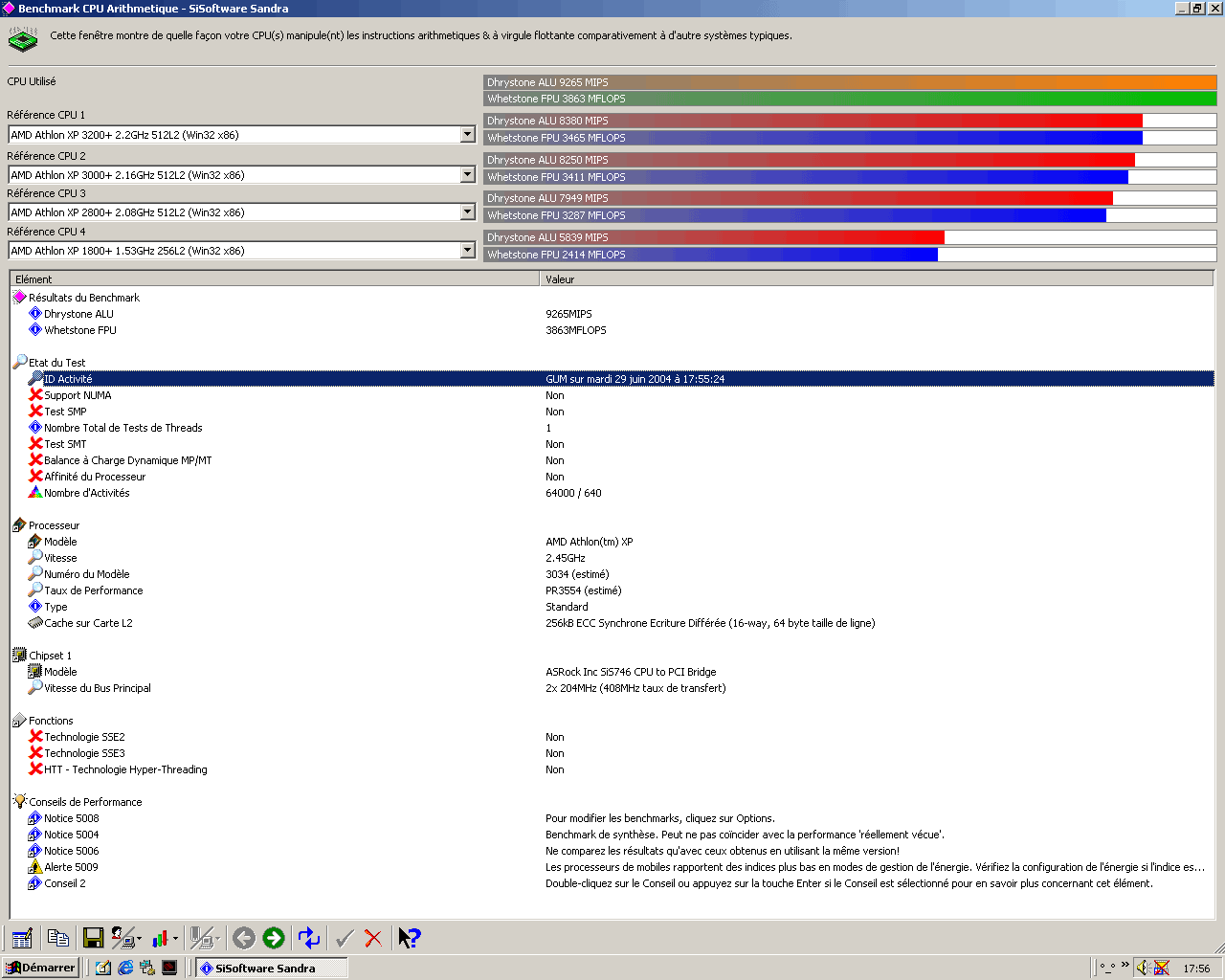1225x980 pixels.
Task: Click the green forward arrow icon
Action: 274,938
